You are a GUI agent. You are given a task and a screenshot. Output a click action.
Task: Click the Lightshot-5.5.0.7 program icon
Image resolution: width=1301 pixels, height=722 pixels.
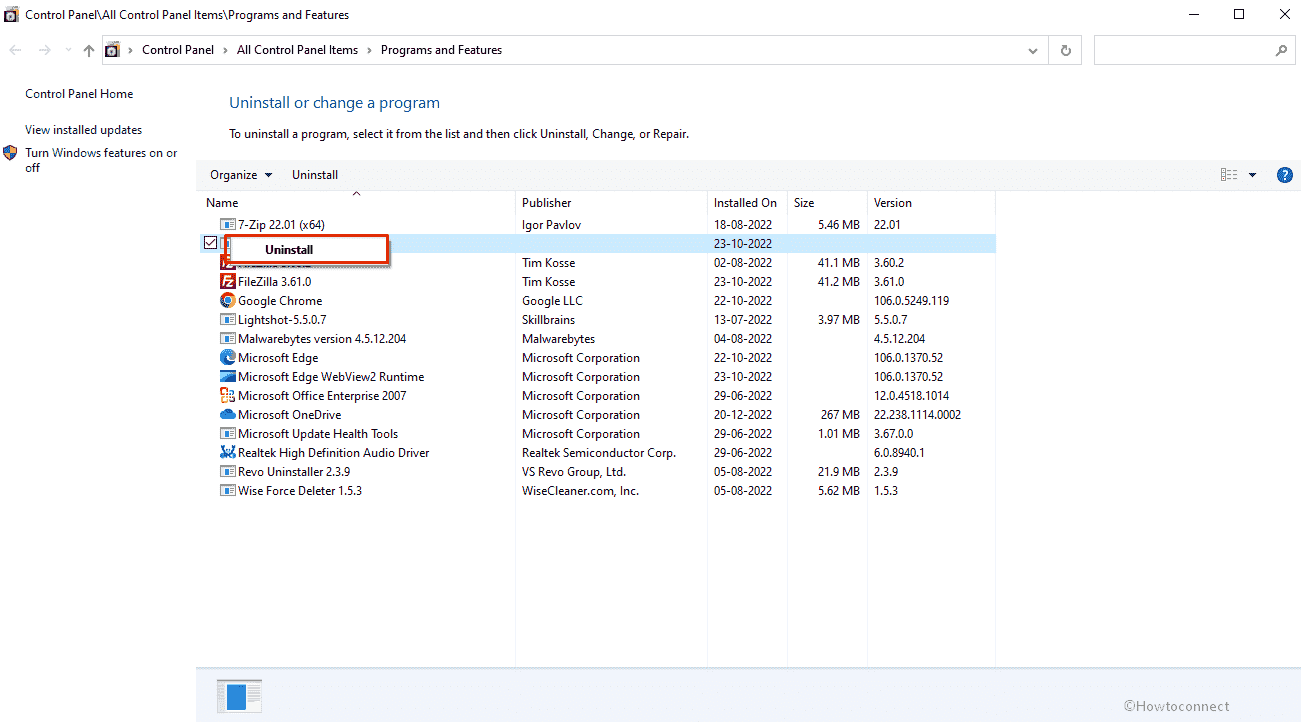[228, 320]
